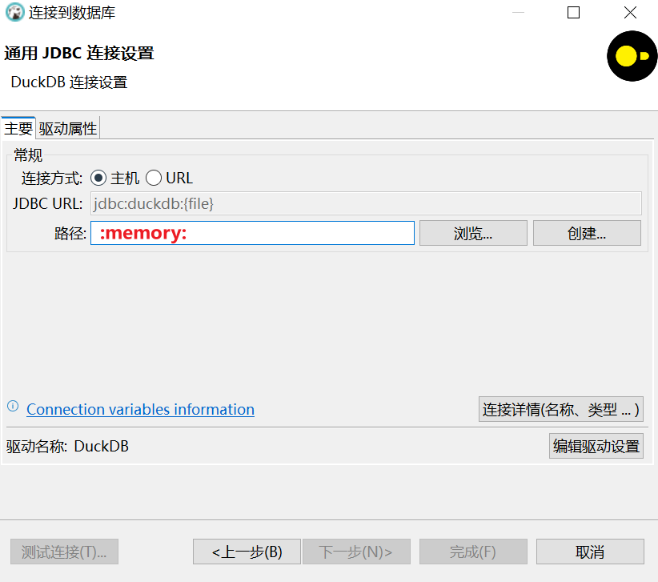Click the 编辑驱动设置 button
Viewport: 658px width, 582px height.
[x=596, y=446]
